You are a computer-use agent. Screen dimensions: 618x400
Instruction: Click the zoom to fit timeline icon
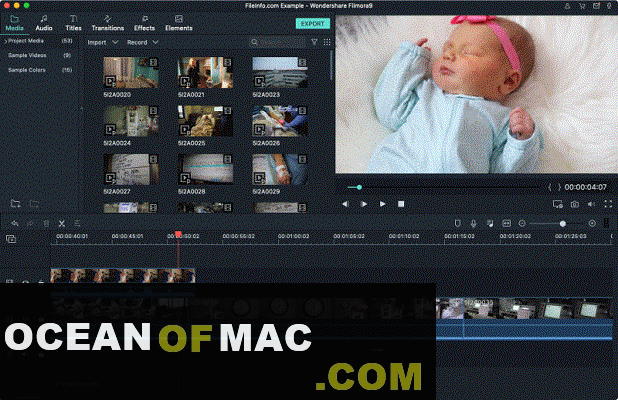(x=506, y=223)
